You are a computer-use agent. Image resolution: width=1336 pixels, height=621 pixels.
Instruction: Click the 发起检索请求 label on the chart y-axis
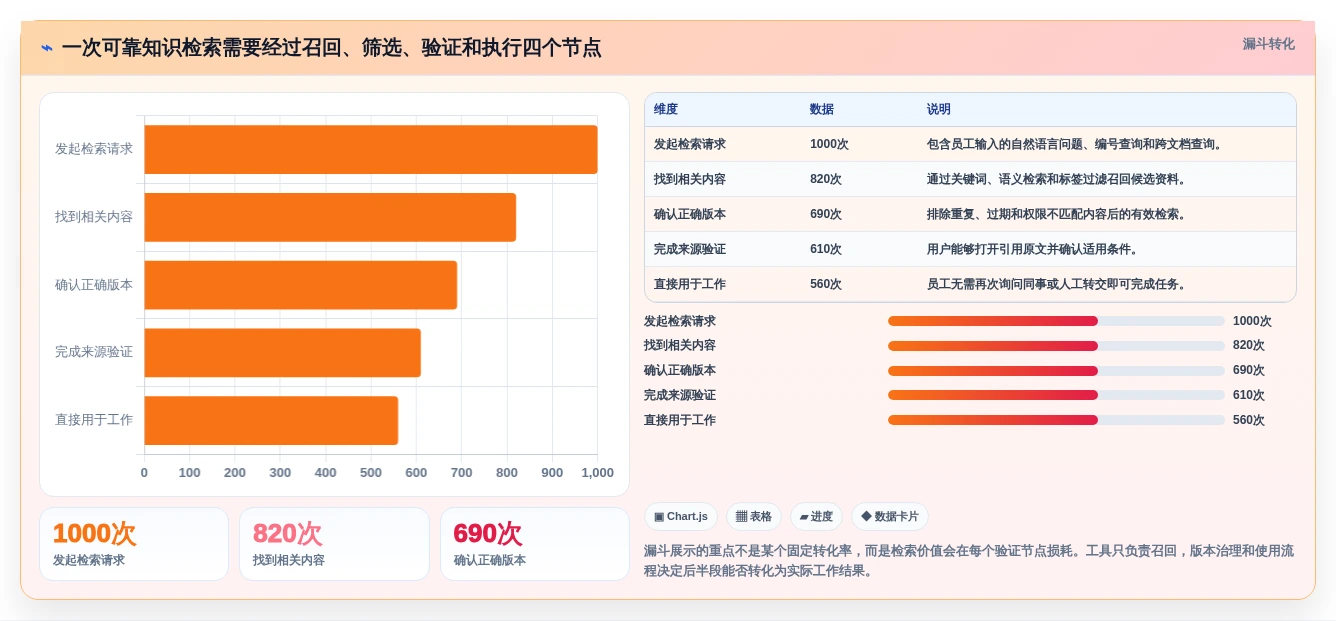(x=94, y=149)
